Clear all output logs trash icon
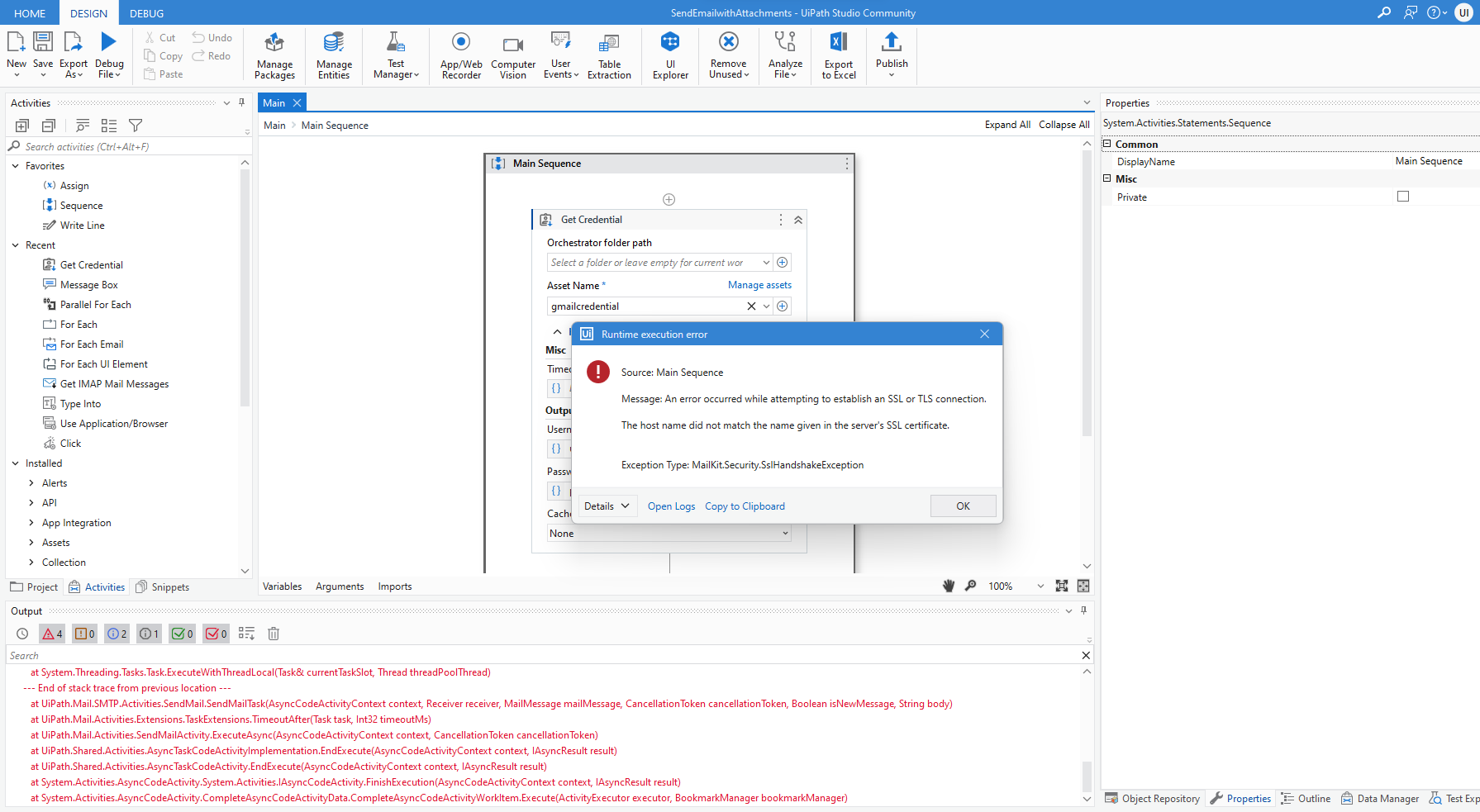The width and height of the screenshot is (1480, 812). tap(274, 634)
